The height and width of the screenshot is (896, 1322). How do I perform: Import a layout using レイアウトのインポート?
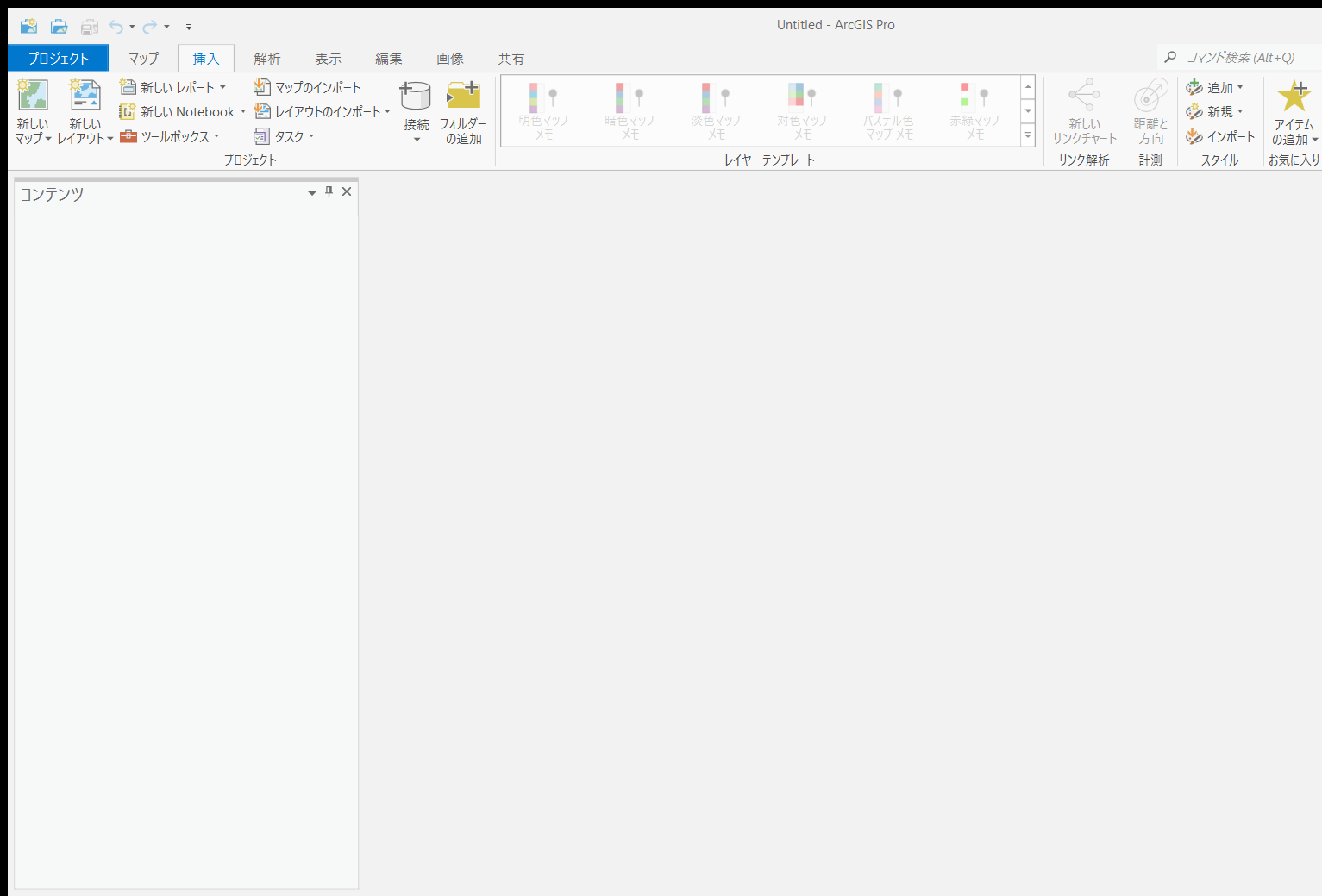[x=319, y=110]
